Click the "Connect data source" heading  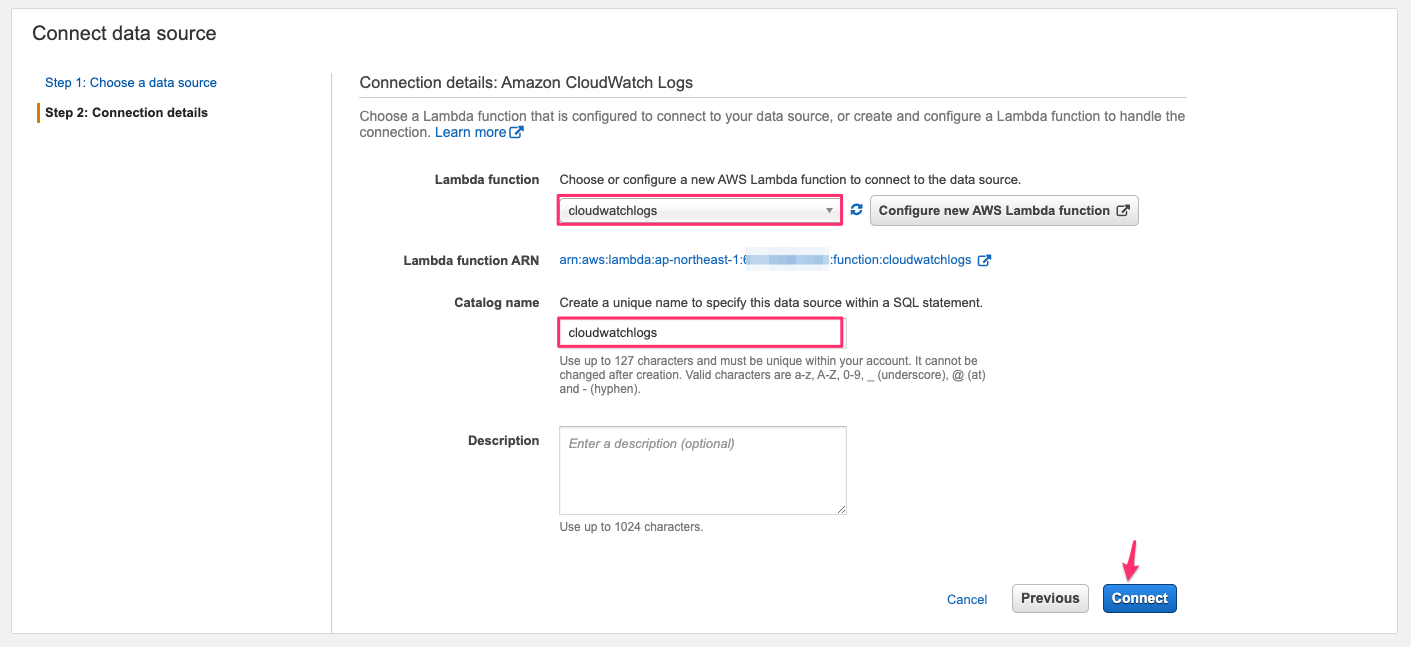[124, 33]
